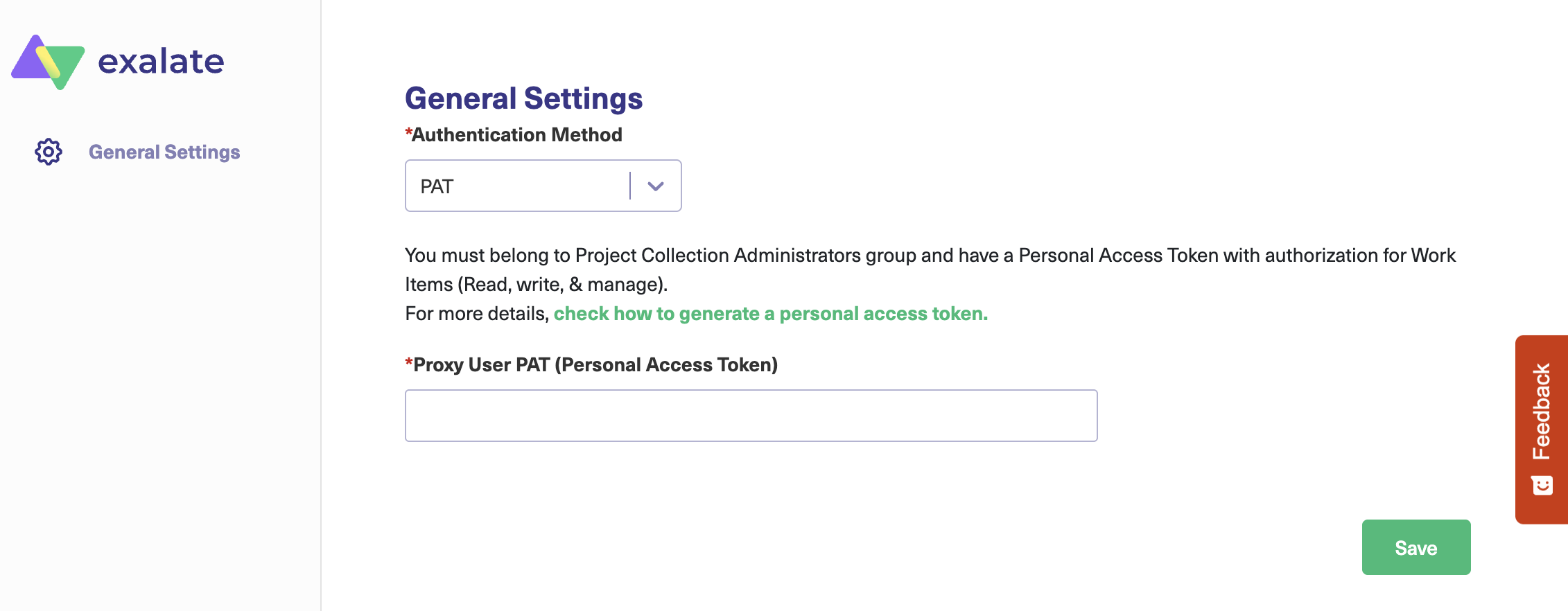Click the exalate wordmark text

[161, 62]
